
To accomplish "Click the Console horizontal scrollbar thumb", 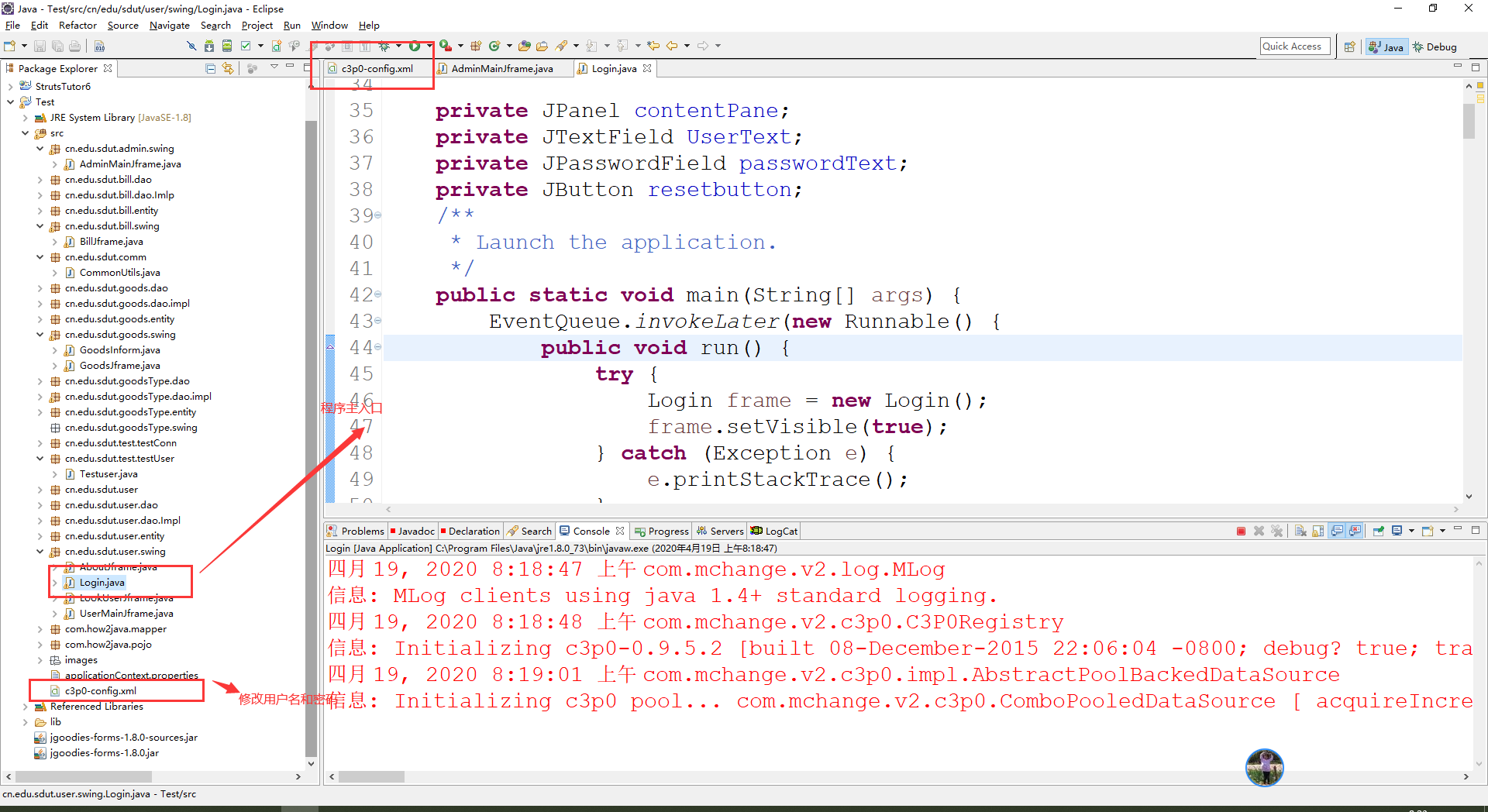I will (371, 776).
